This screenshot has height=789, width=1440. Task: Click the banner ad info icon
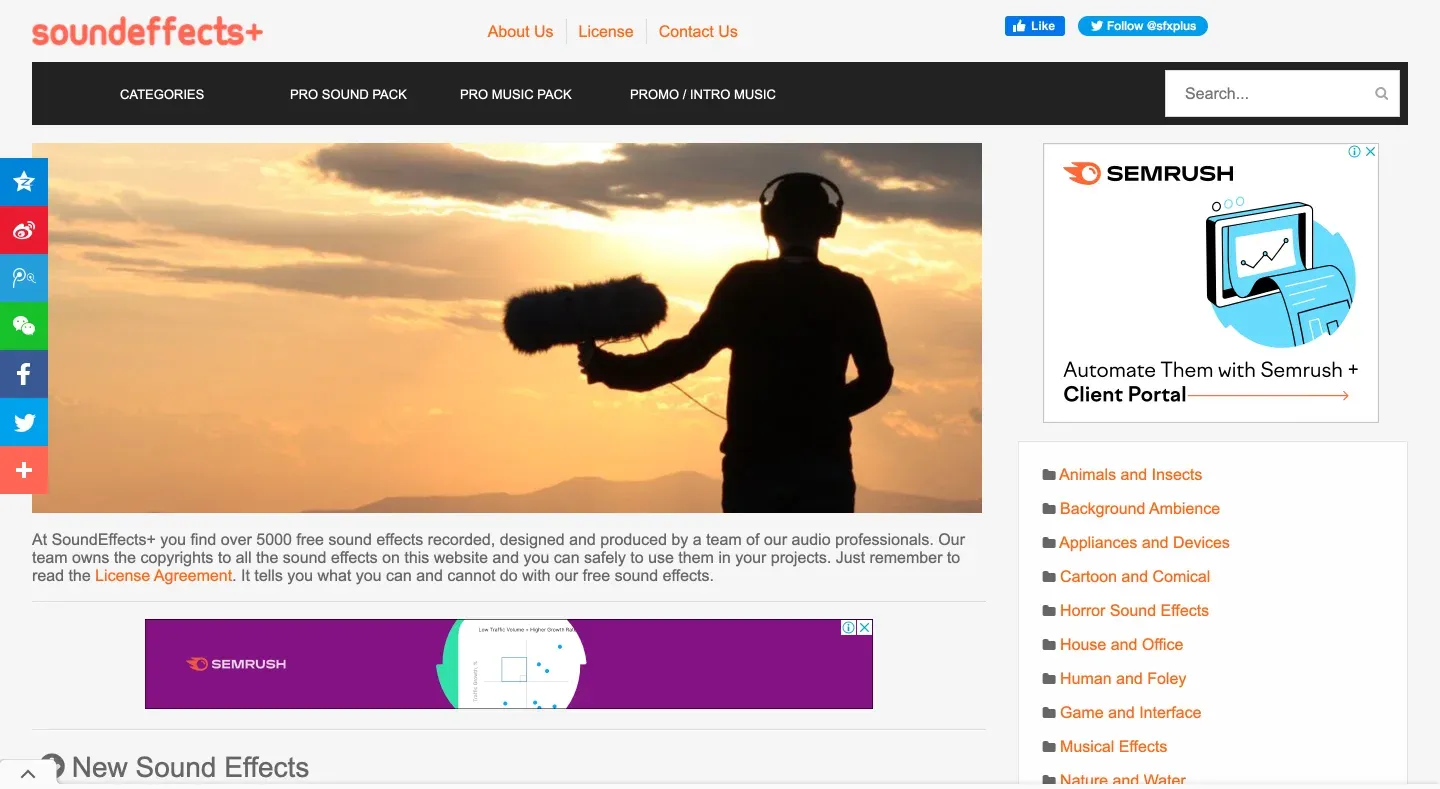pos(848,628)
